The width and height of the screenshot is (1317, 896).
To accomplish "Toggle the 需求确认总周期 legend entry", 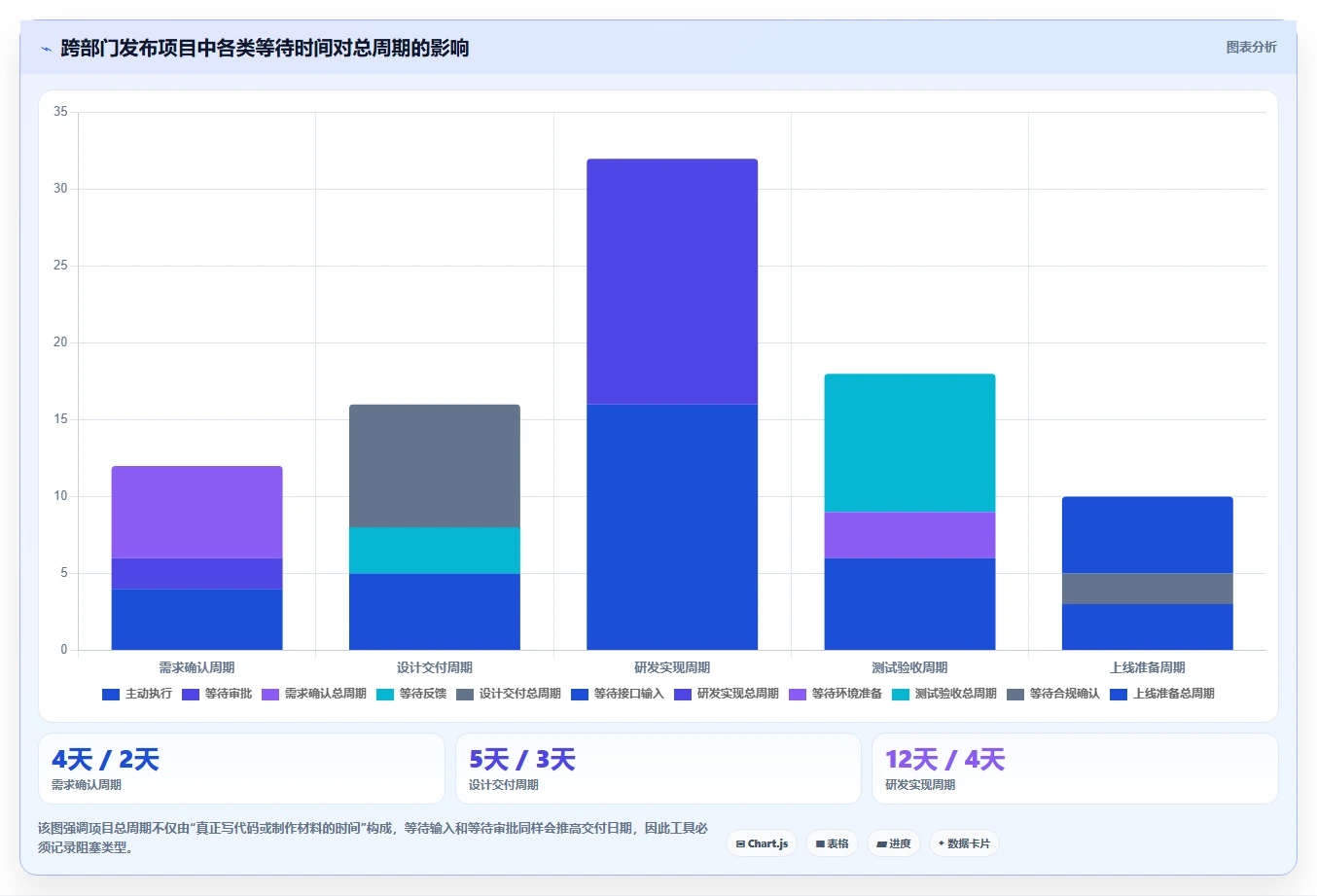I will click(x=314, y=694).
